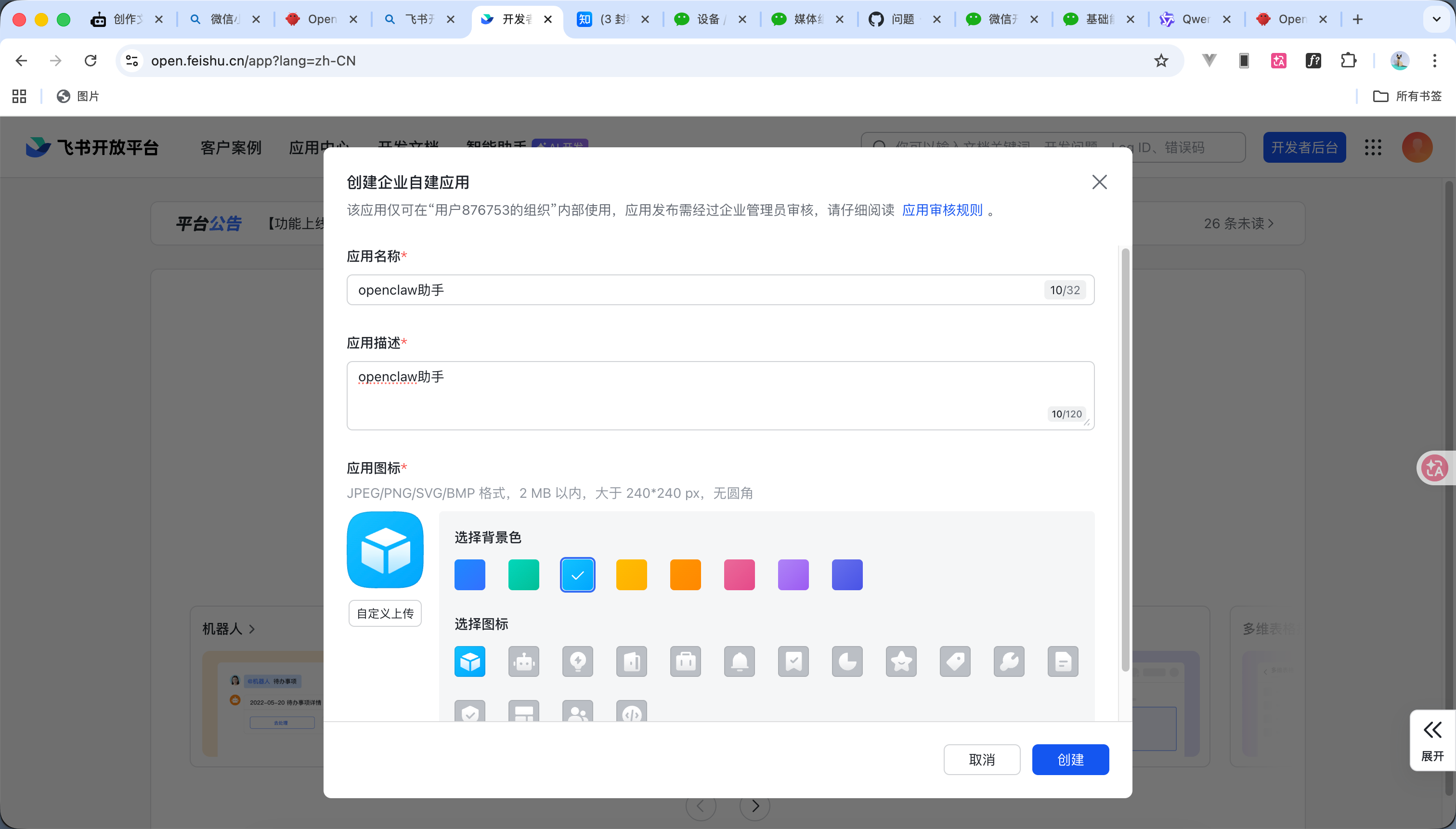
Task: Switch to the 客户案例 tab
Action: tap(230, 147)
